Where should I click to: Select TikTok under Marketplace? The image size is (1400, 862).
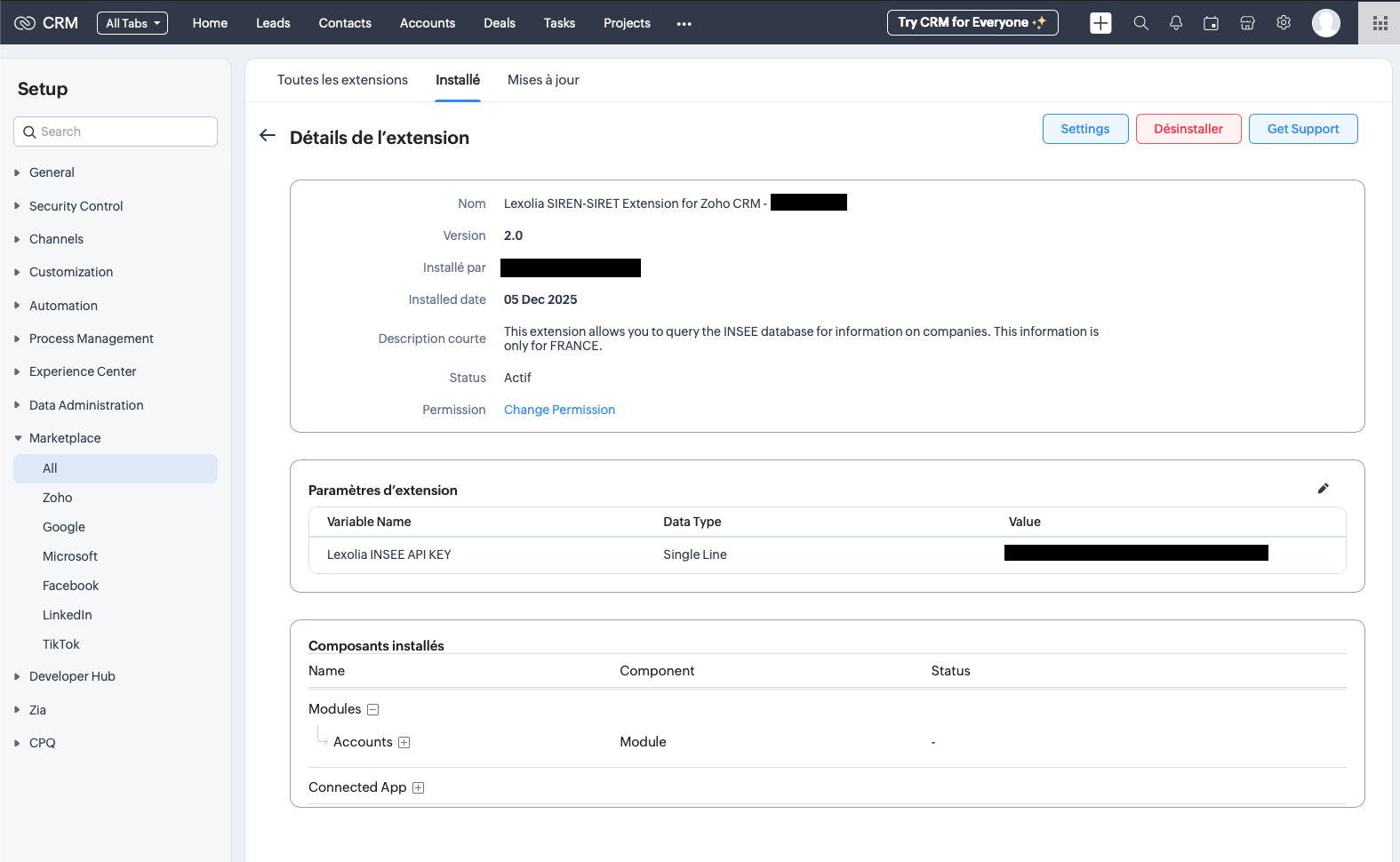61,644
